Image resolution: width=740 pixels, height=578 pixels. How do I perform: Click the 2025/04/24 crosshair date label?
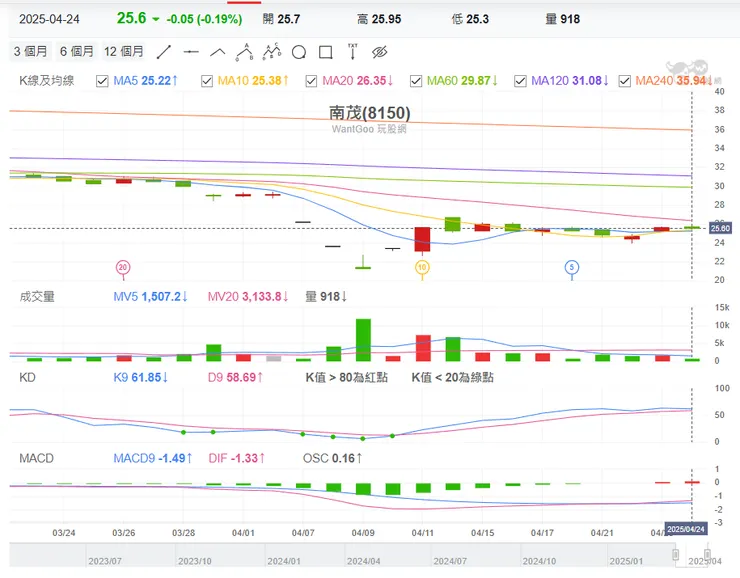coord(686,529)
